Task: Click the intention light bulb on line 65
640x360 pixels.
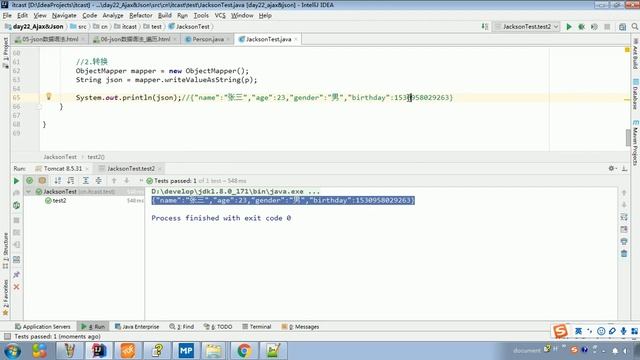Action: (x=49, y=97)
